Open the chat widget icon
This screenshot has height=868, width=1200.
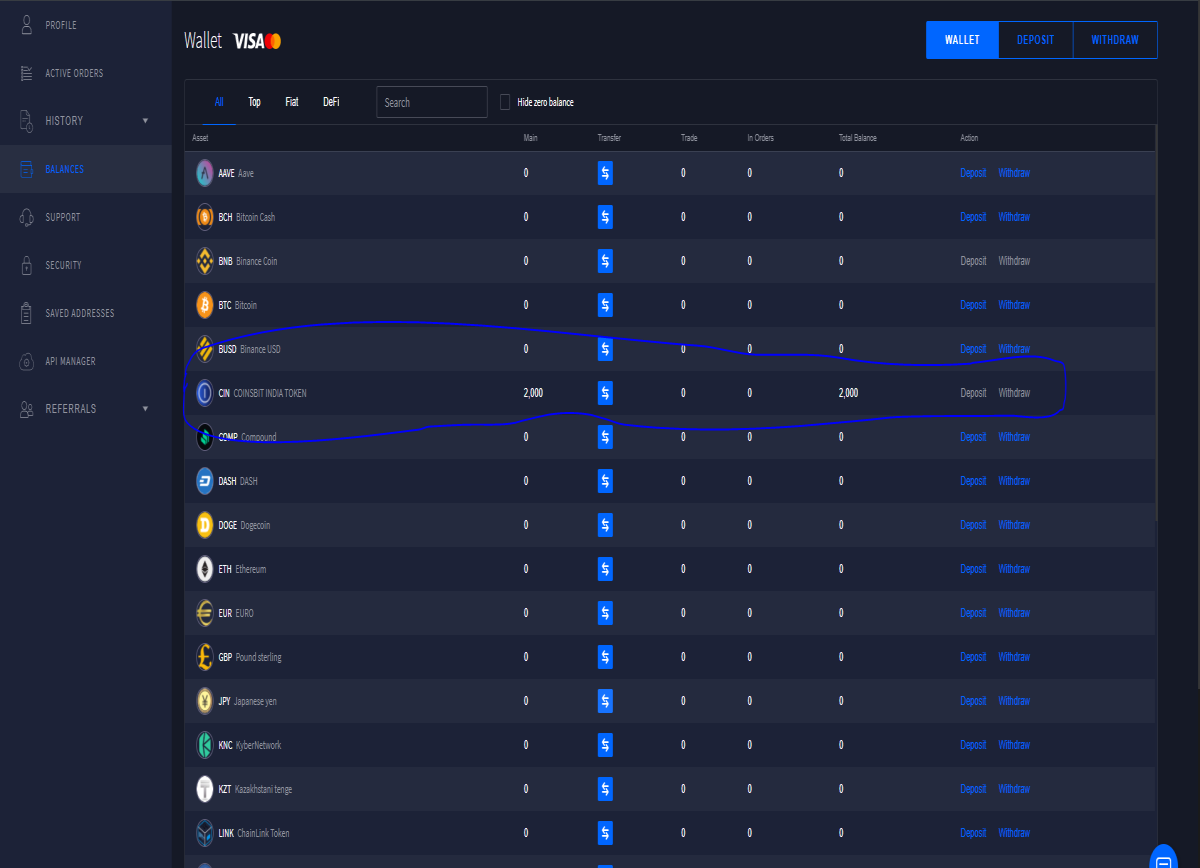tap(1163, 860)
